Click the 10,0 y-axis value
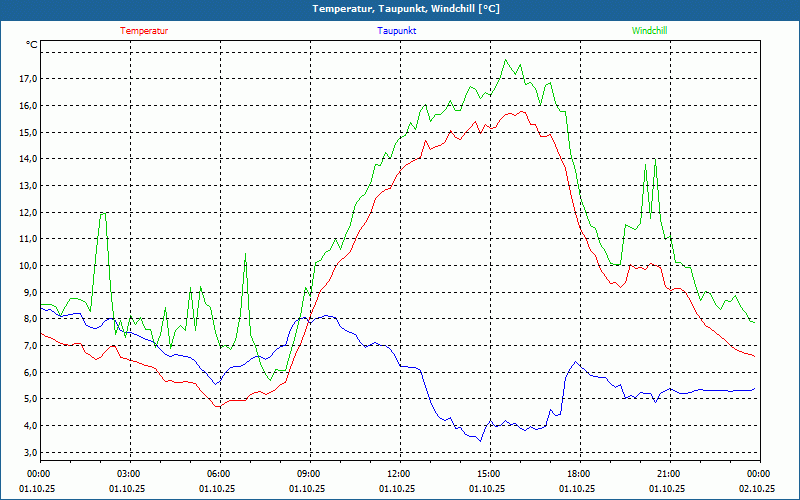 [27, 266]
